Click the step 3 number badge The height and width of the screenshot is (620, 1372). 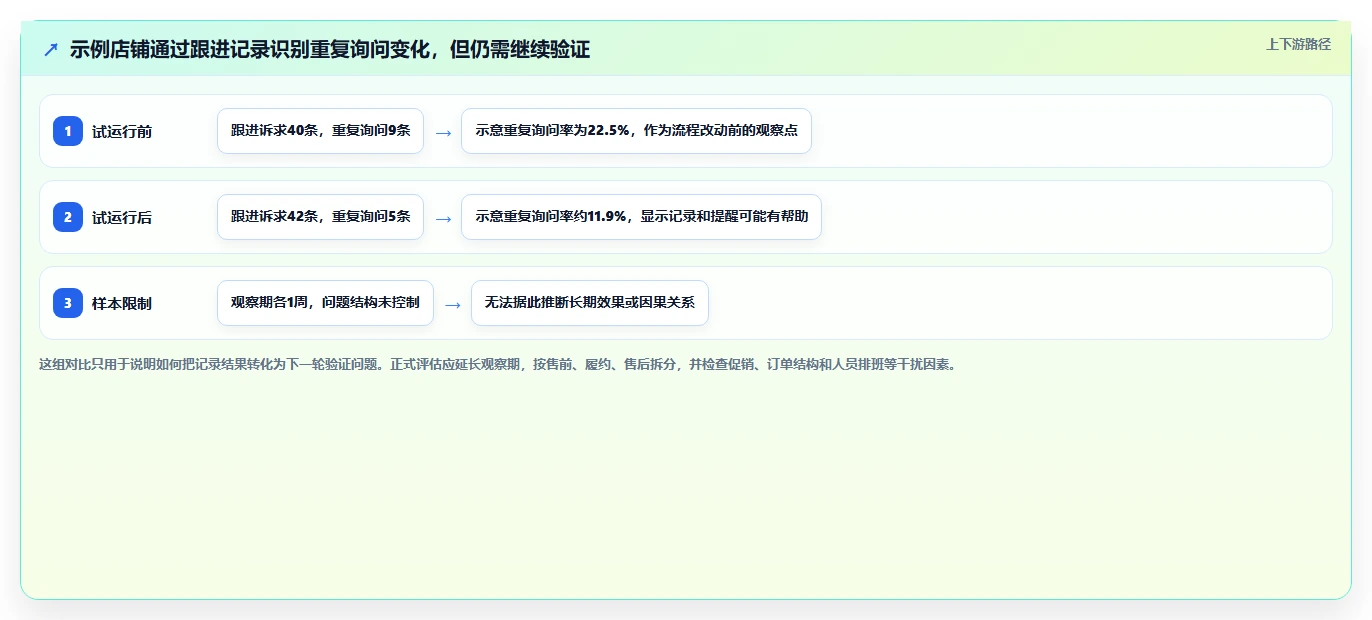(x=68, y=303)
